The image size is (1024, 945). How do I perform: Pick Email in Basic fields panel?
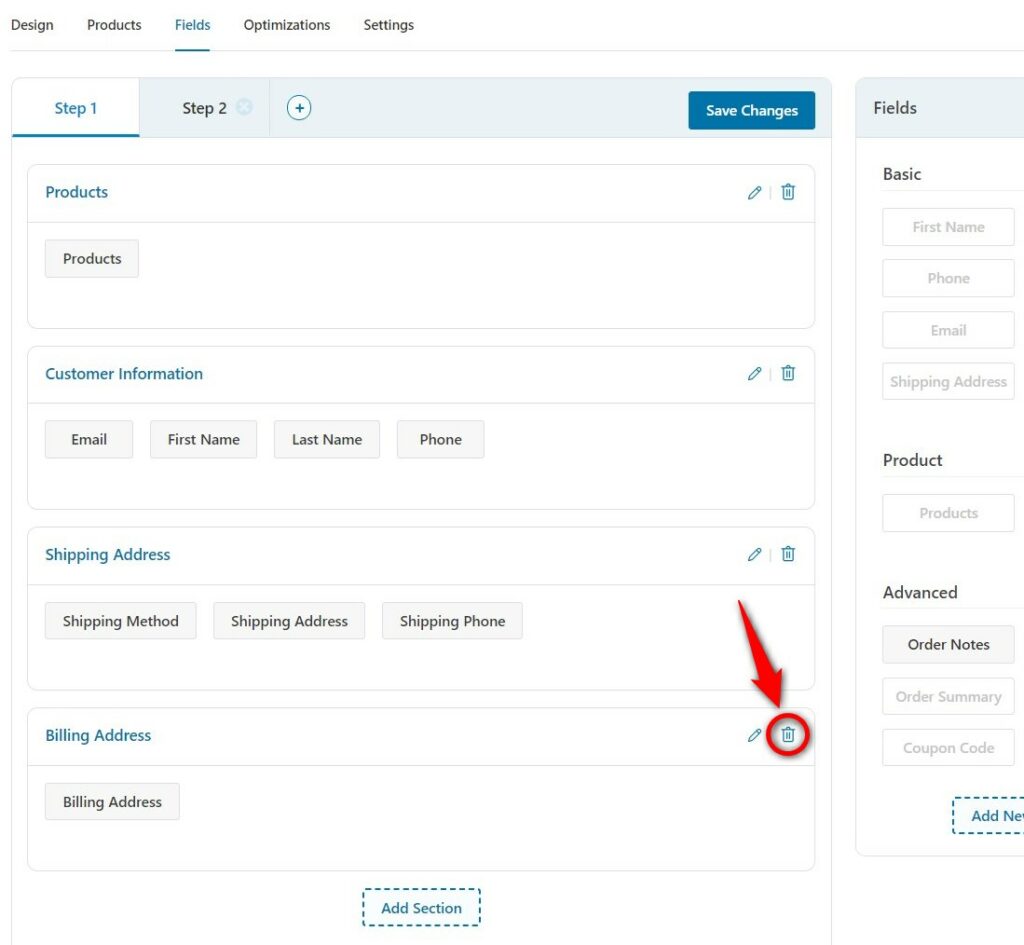(948, 330)
